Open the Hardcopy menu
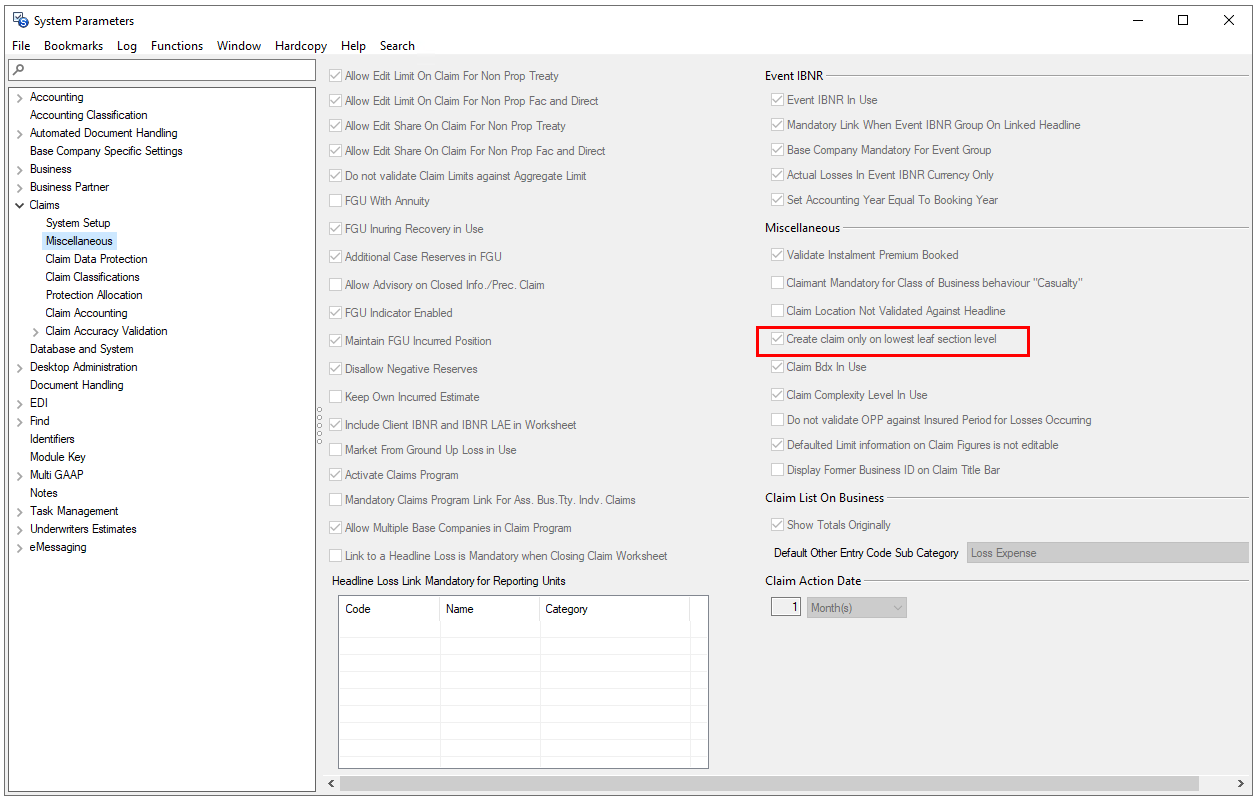The height and width of the screenshot is (803, 1259). pos(300,46)
